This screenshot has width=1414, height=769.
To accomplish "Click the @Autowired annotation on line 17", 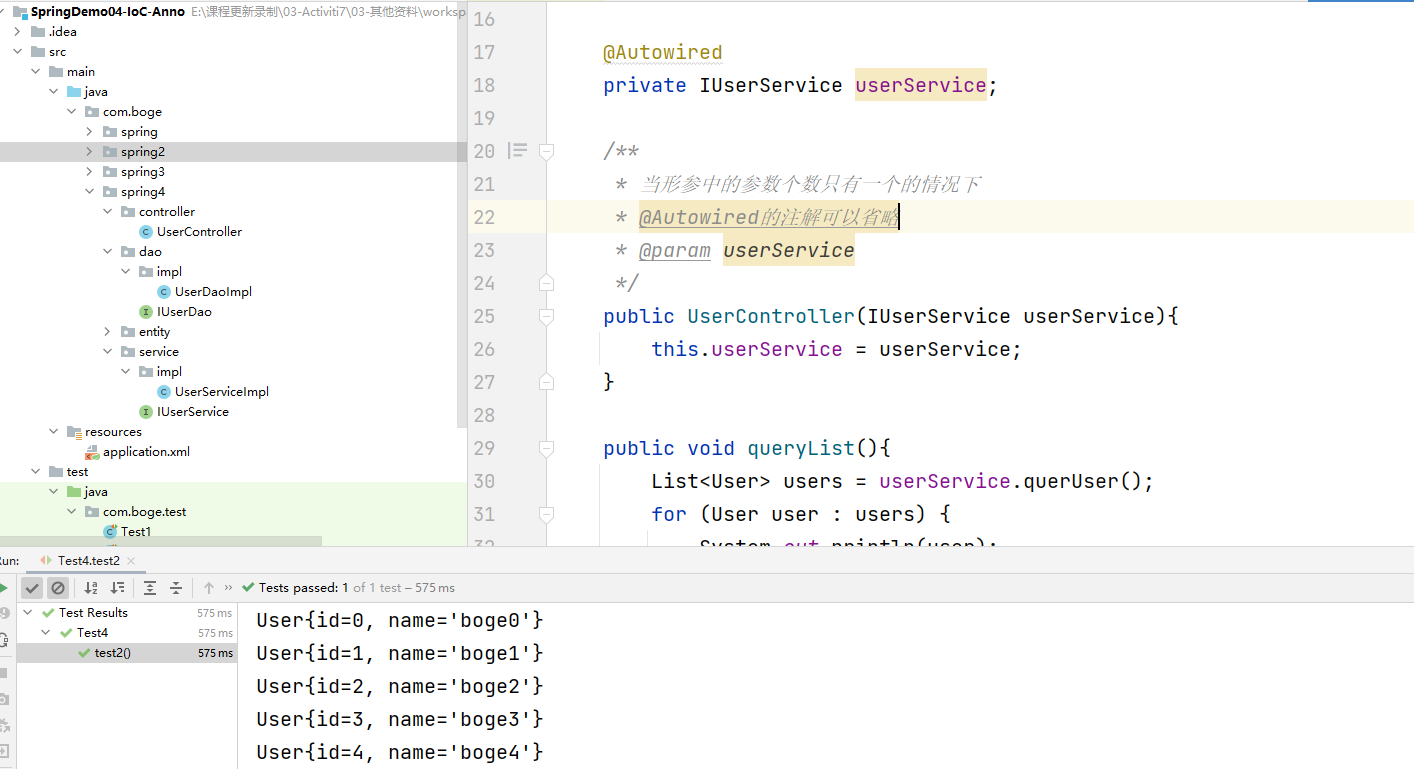I will coord(662,52).
